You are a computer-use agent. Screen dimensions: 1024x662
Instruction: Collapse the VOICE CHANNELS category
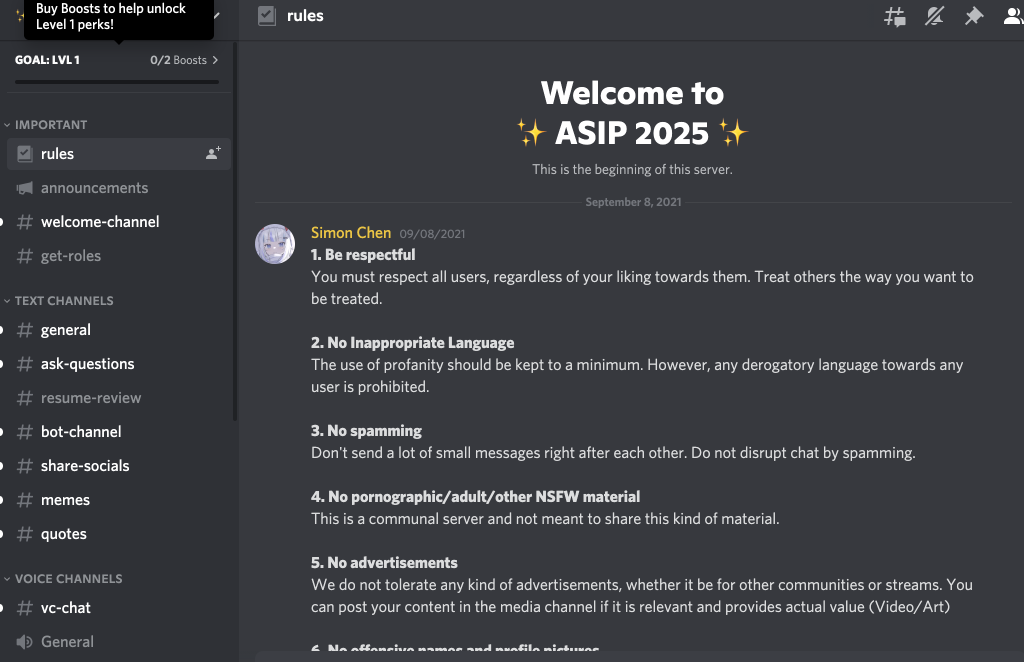pos(67,579)
